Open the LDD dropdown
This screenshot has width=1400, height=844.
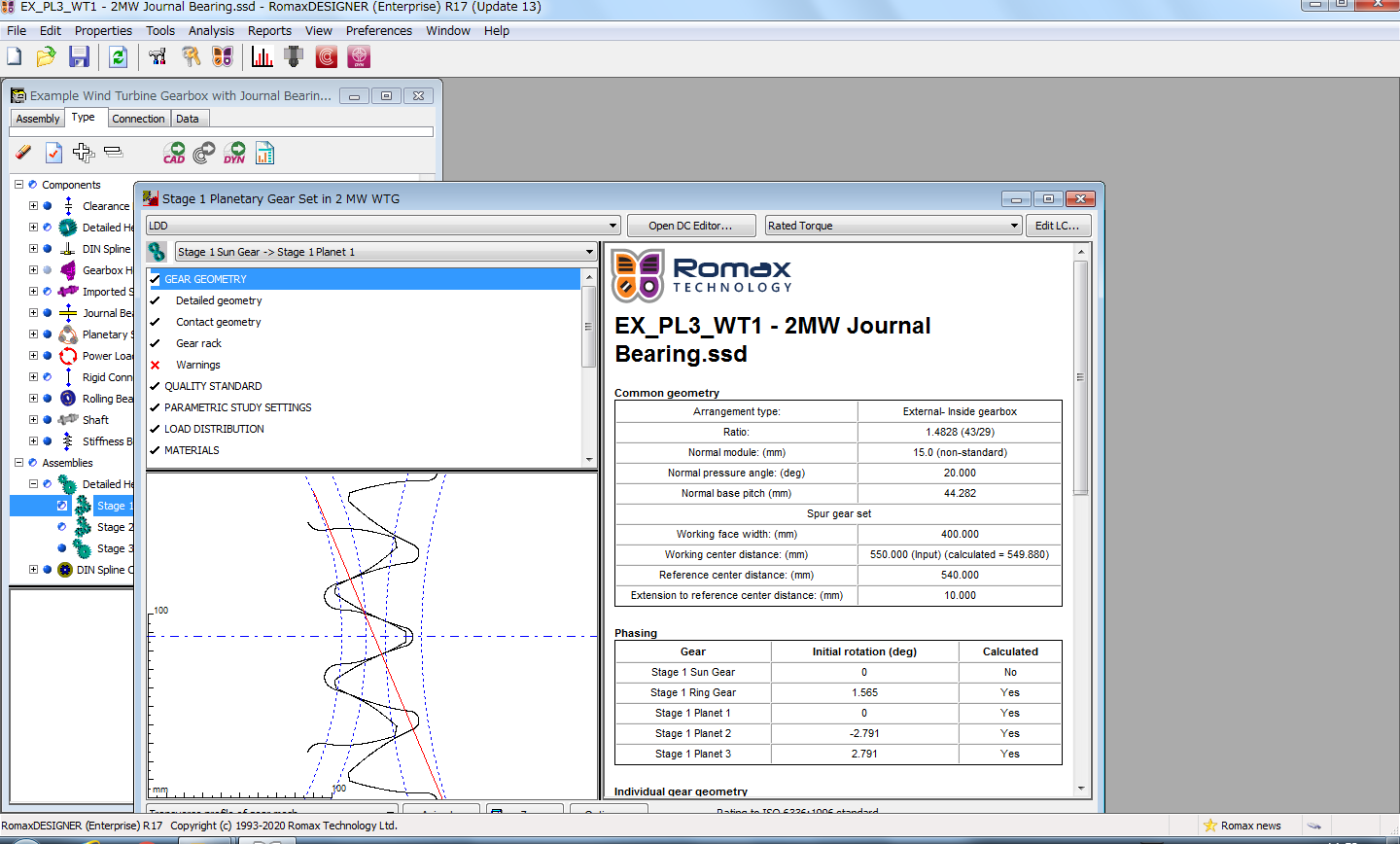383,226
